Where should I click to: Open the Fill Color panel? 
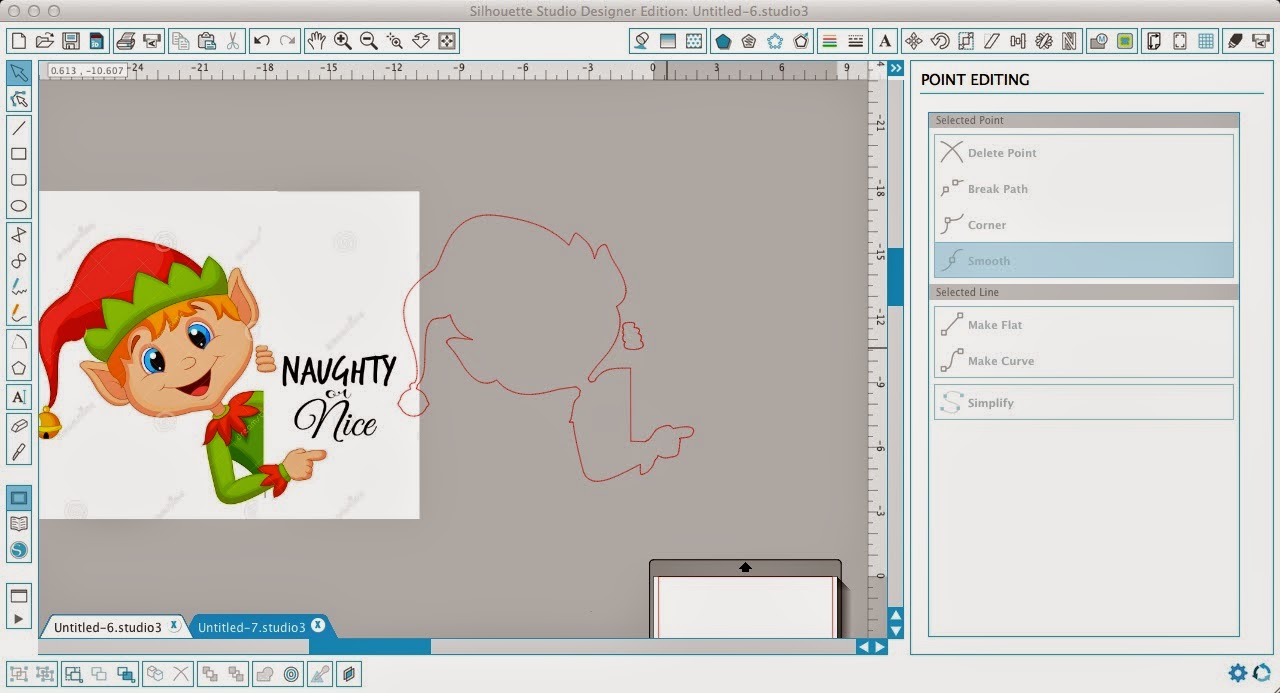click(x=641, y=41)
